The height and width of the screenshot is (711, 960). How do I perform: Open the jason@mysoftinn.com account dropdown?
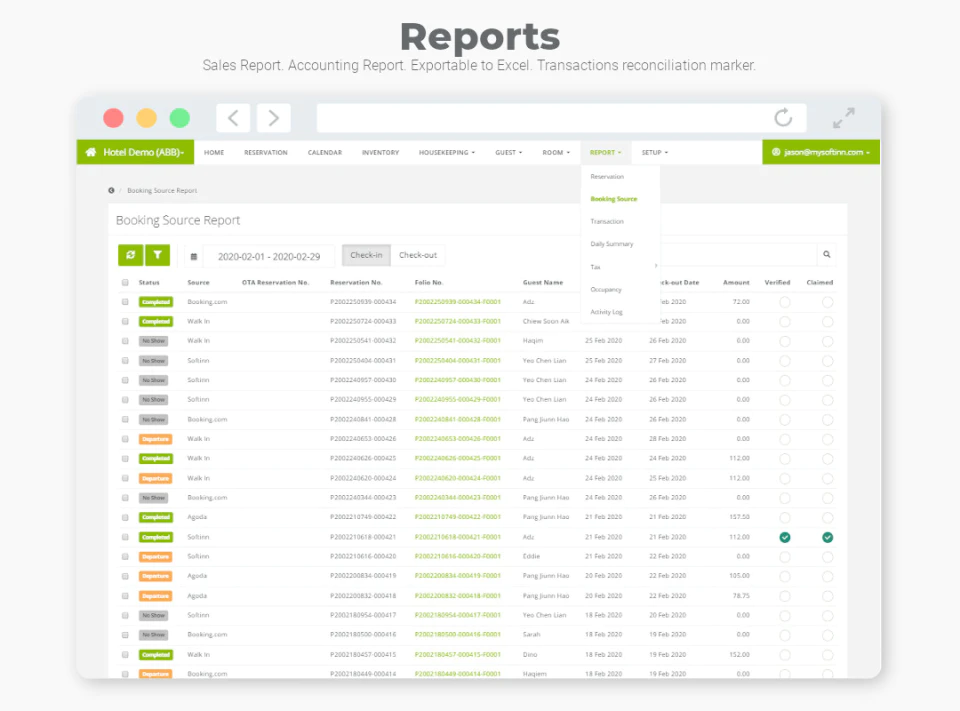click(821, 152)
